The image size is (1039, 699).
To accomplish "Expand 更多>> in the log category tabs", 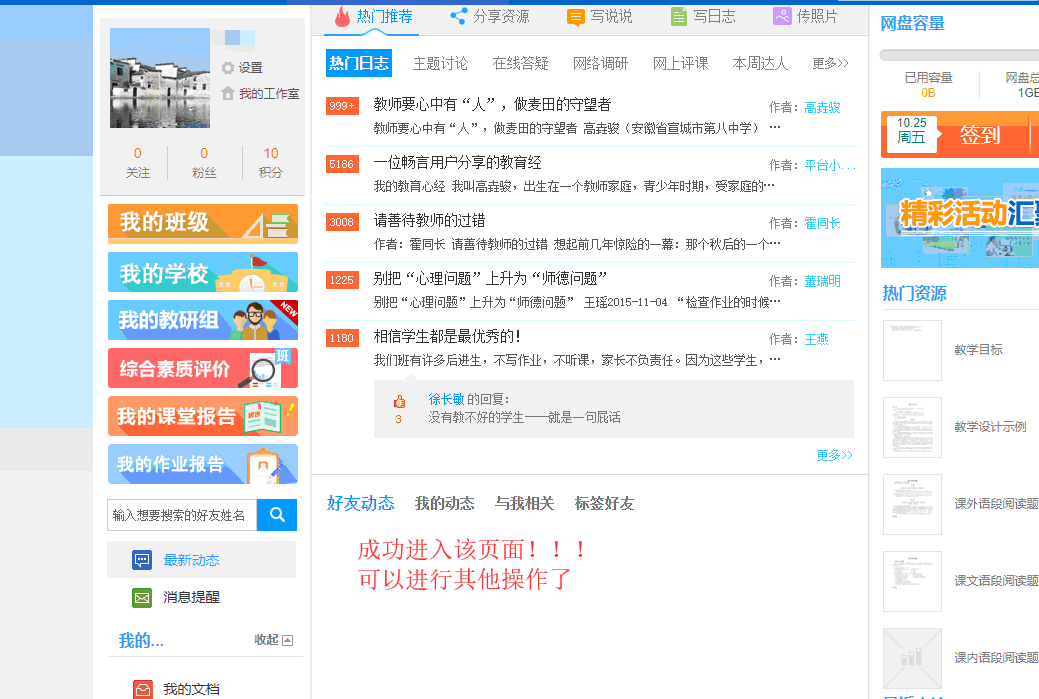I will coord(830,63).
